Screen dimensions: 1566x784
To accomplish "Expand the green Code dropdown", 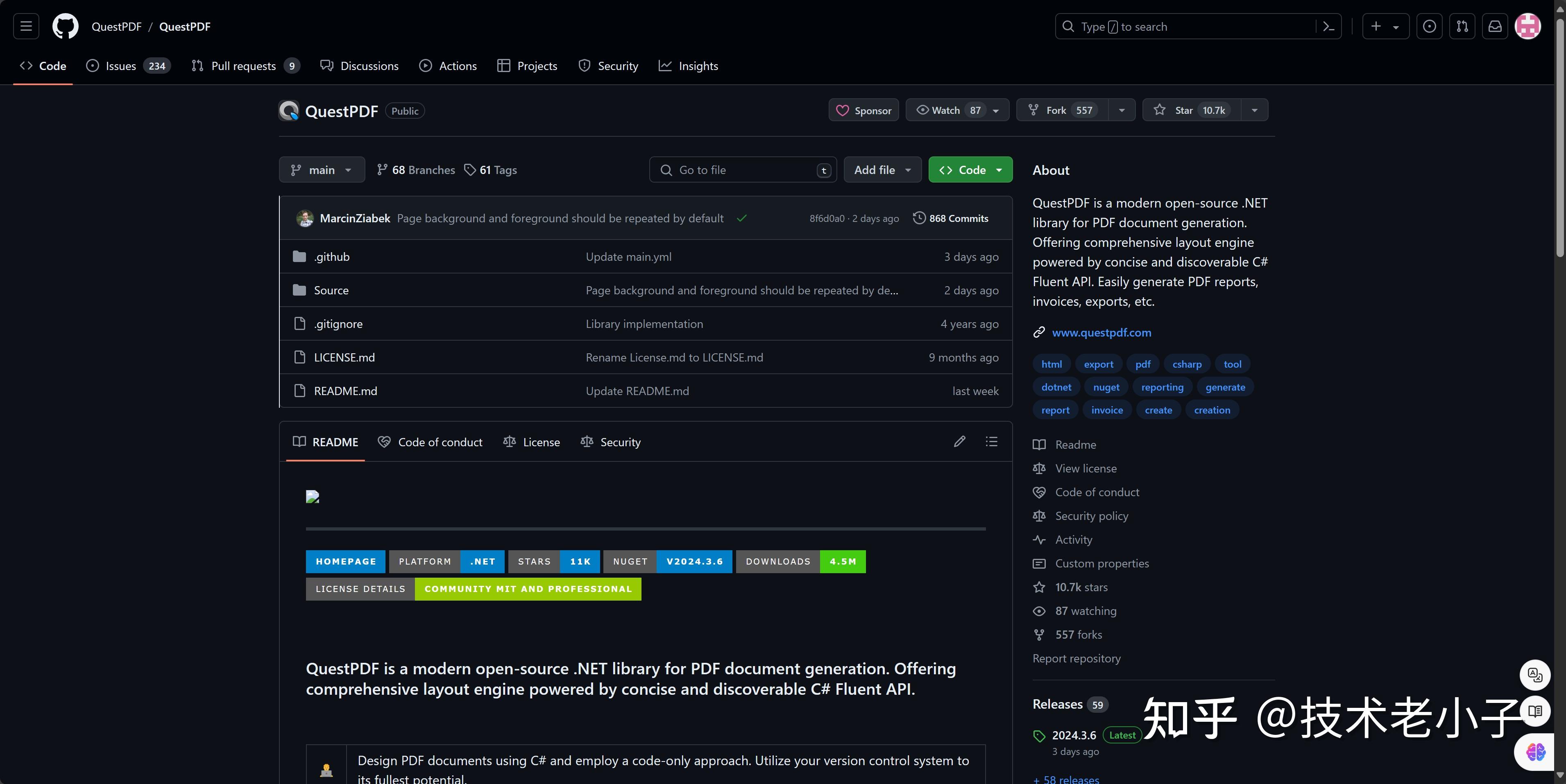I will (x=970, y=170).
